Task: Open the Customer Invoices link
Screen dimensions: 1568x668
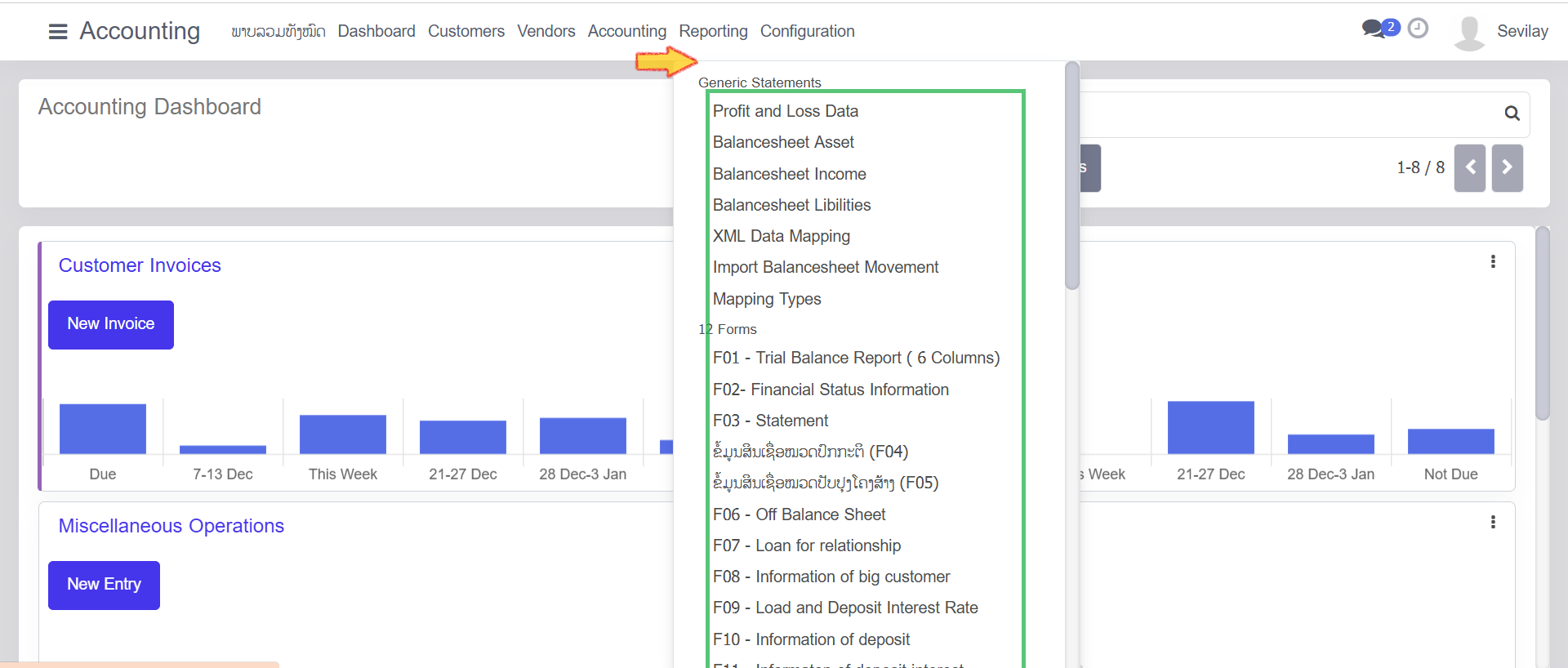Action: 140,265
